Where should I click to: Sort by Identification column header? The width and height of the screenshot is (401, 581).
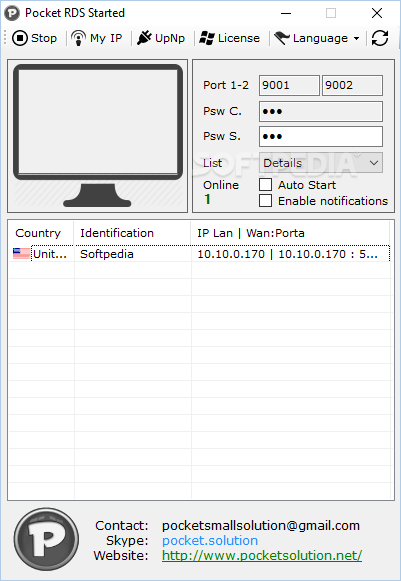pos(132,233)
